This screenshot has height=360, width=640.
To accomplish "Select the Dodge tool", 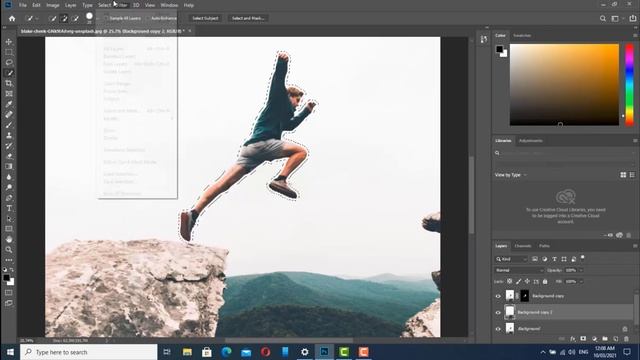I will (x=9, y=187).
